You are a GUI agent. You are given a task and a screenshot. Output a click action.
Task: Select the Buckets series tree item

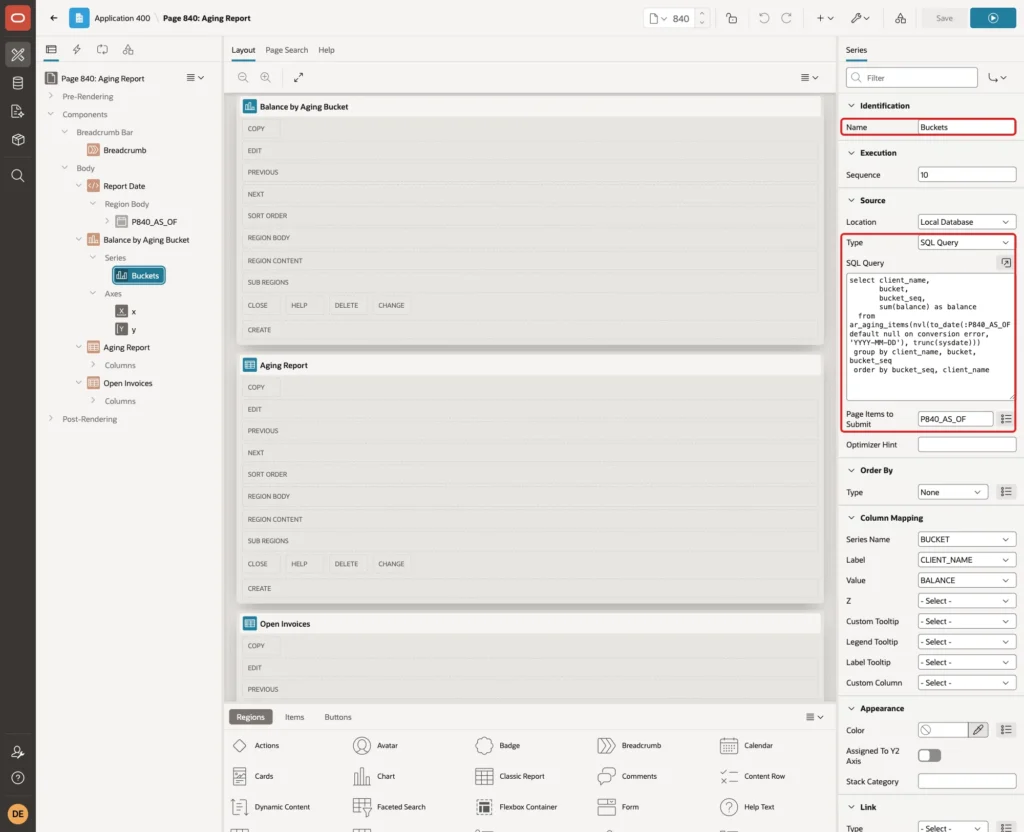pos(138,276)
